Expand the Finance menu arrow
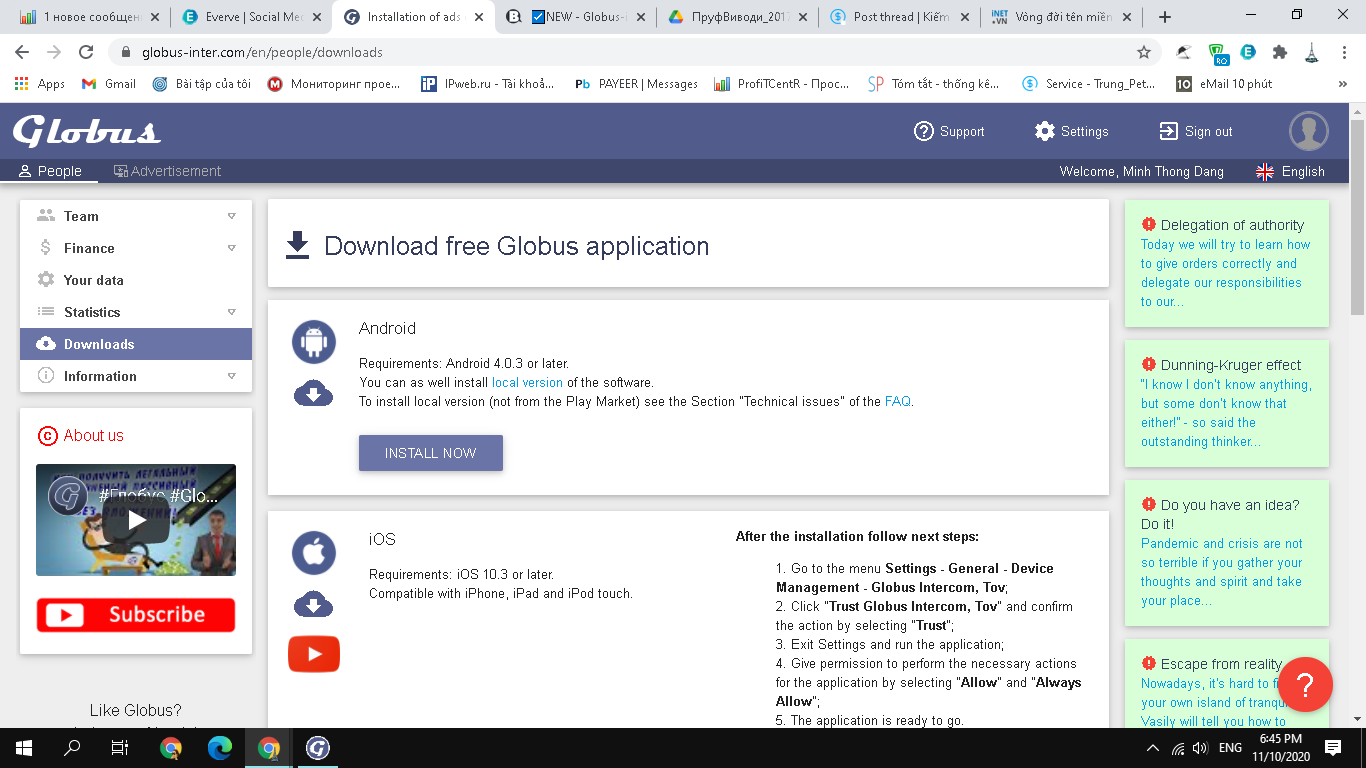 231,248
